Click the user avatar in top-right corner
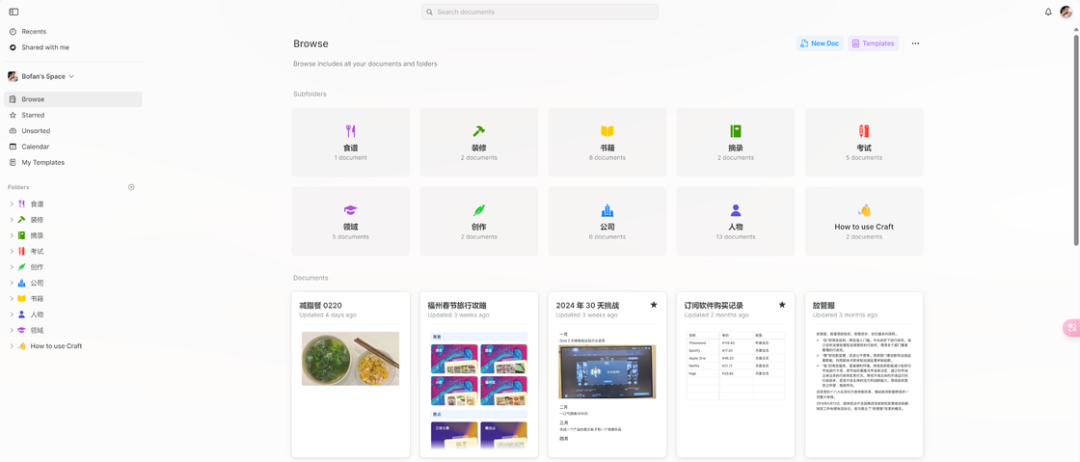This screenshot has width=1080, height=462. click(1066, 12)
